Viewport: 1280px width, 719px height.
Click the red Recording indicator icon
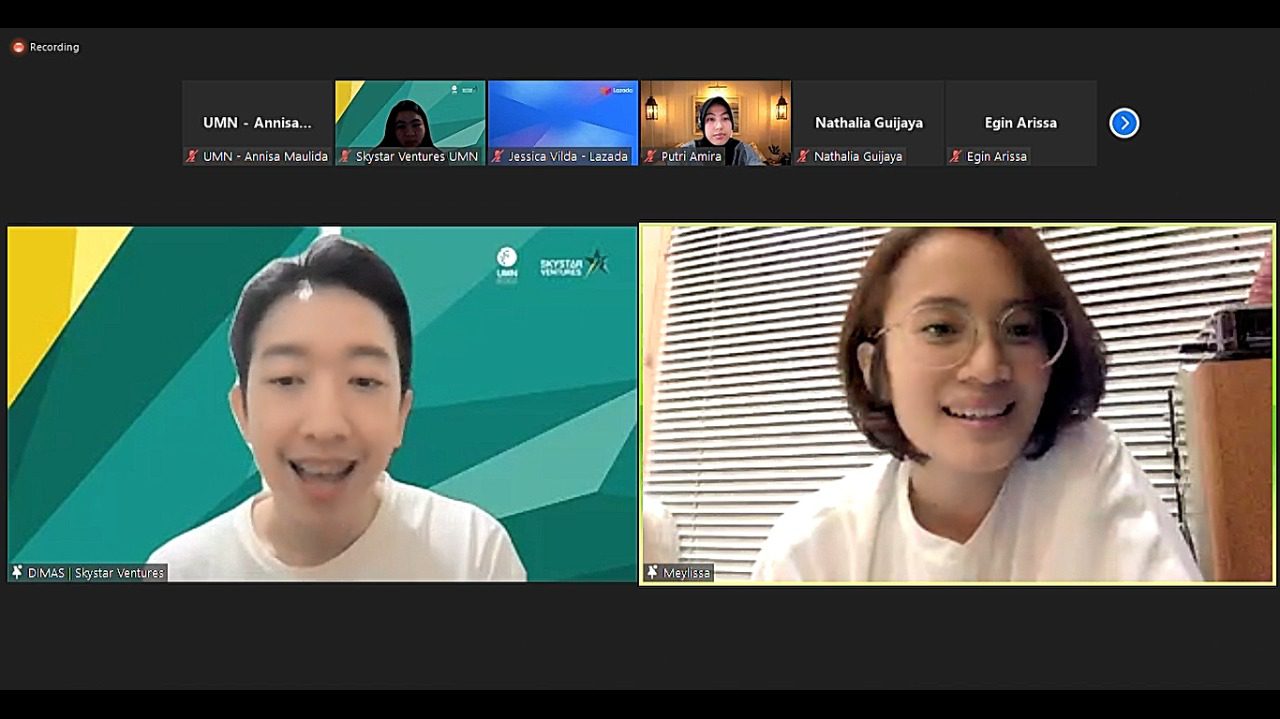[x=18, y=47]
